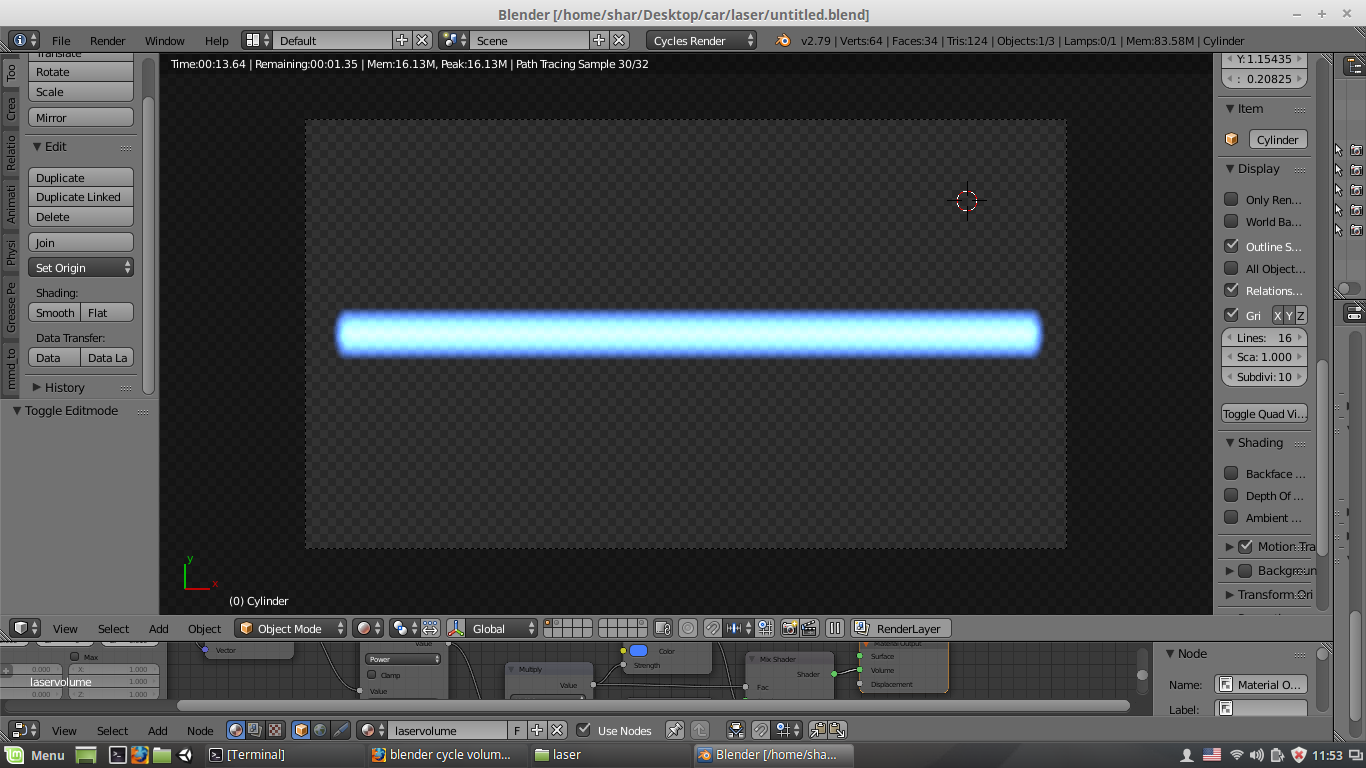The image size is (1366, 768).
Task: Toggle the 3D manipulator widget icon
Action: (x=456, y=628)
